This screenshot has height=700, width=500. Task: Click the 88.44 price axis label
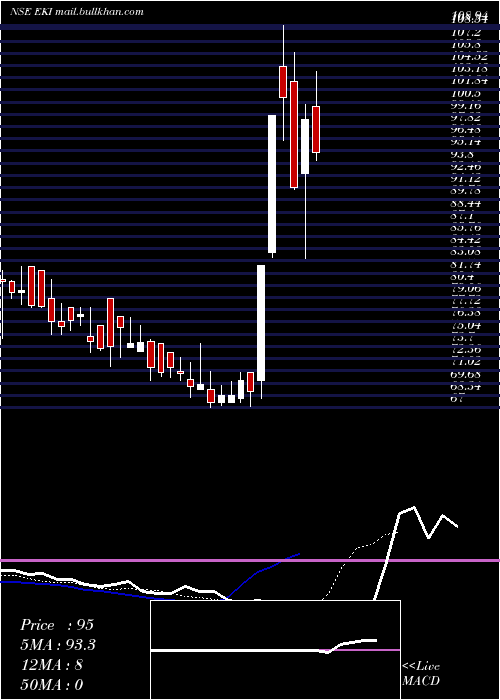pos(466,204)
